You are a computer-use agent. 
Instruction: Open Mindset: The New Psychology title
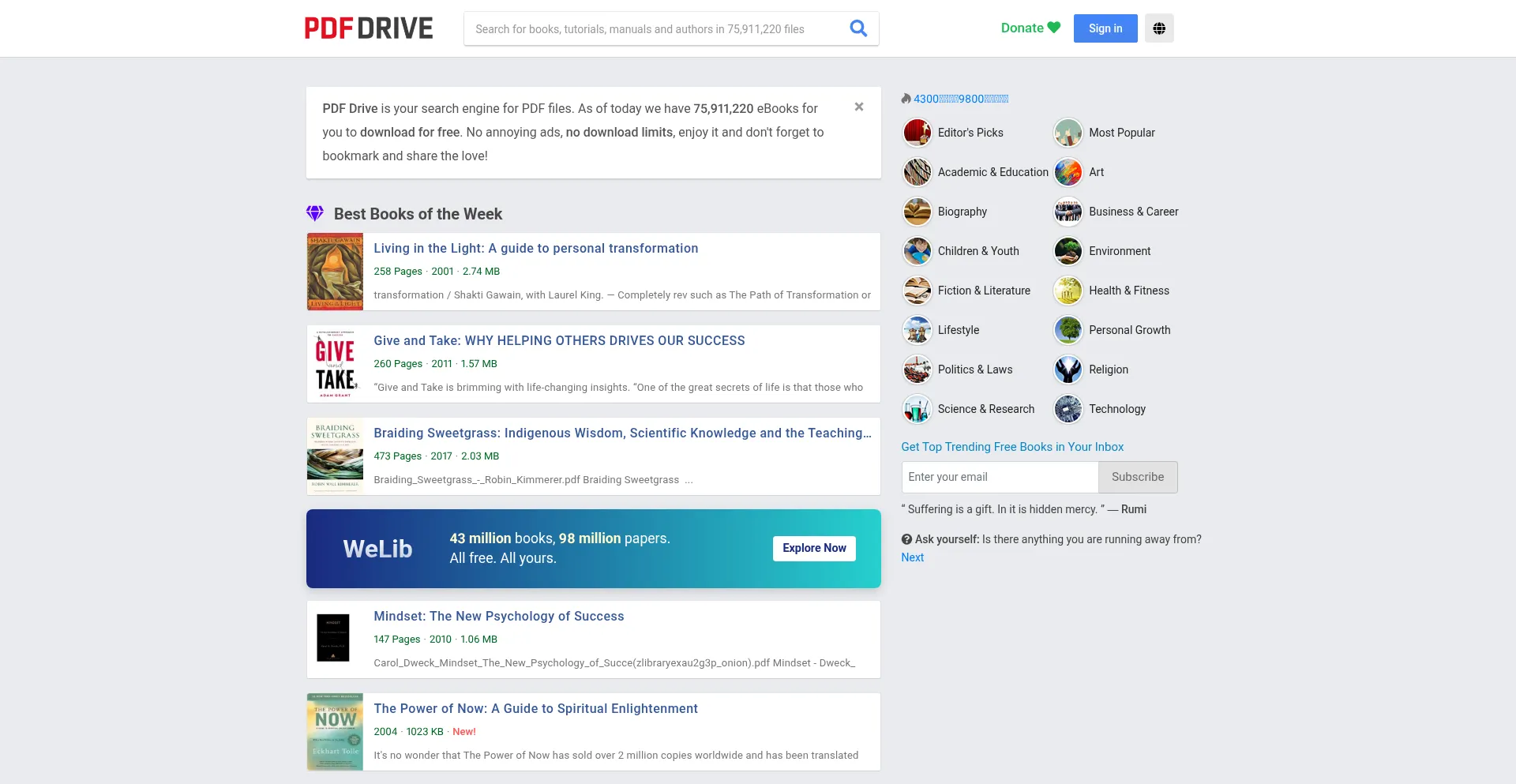(x=499, y=616)
